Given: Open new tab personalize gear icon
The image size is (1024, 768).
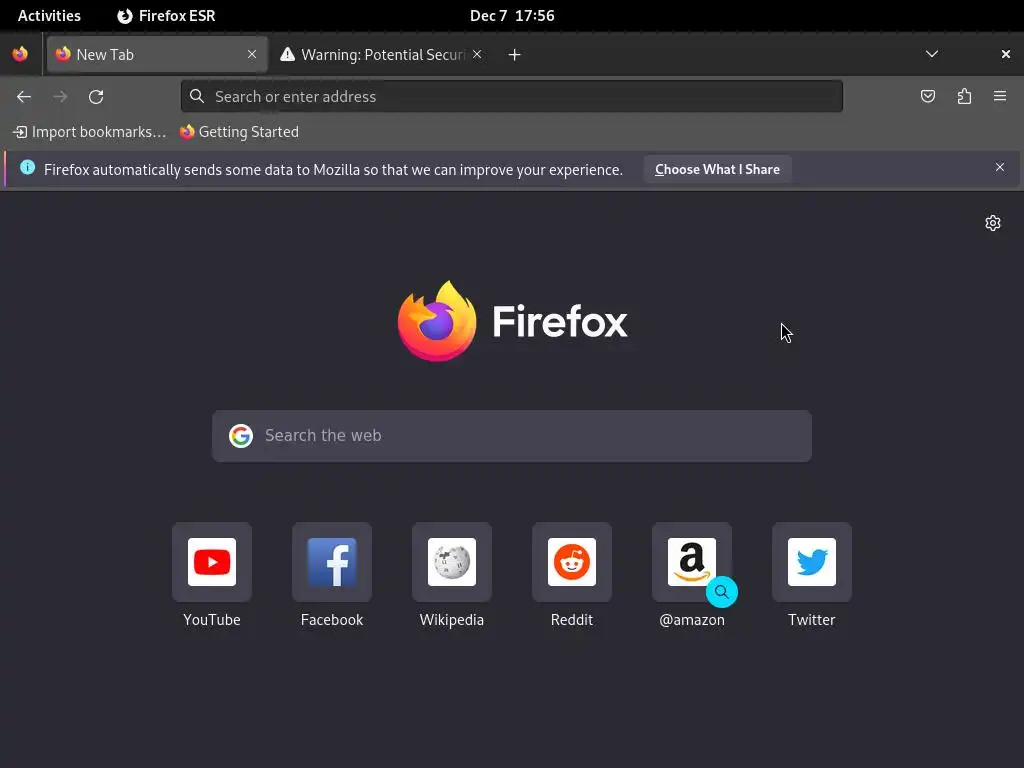Looking at the screenshot, I should pyautogui.click(x=993, y=223).
